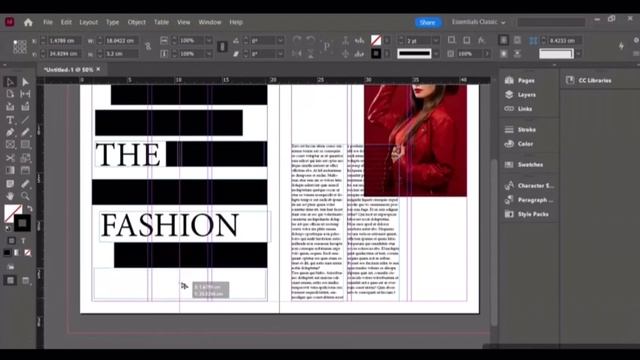Select the Rectangle Frame tool
The image size is (640, 360).
[10, 144]
